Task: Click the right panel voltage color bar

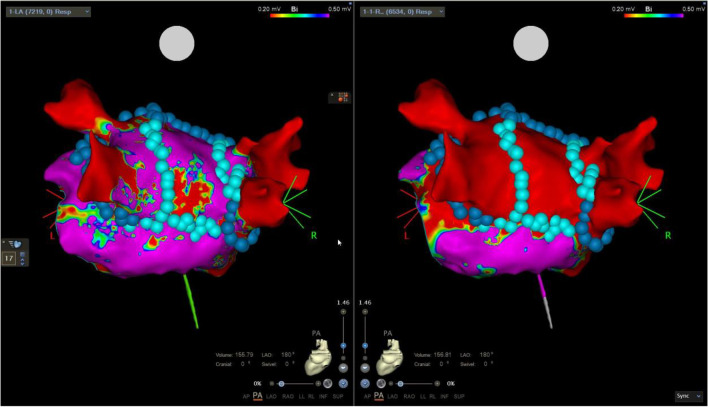Action: [x=653, y=15]
